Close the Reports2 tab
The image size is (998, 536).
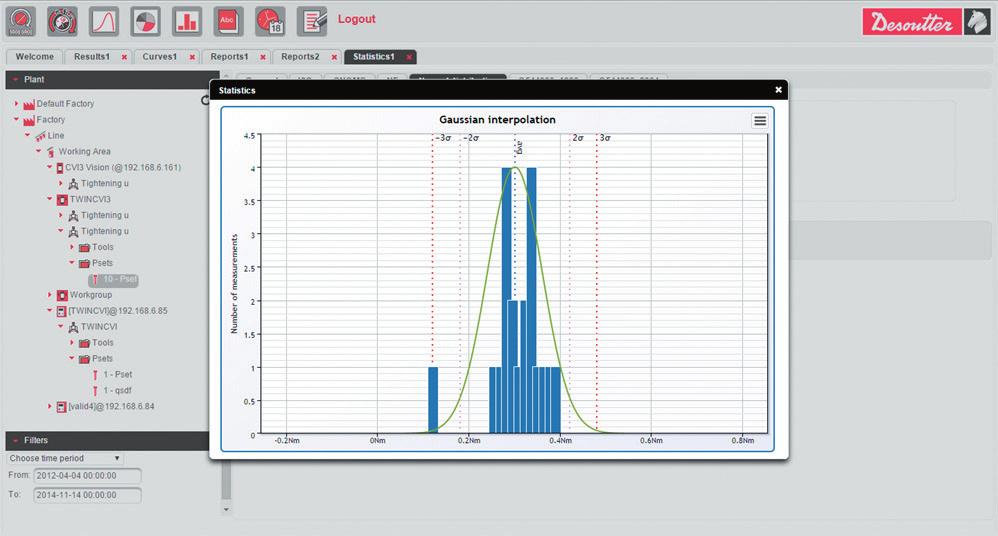334,57
